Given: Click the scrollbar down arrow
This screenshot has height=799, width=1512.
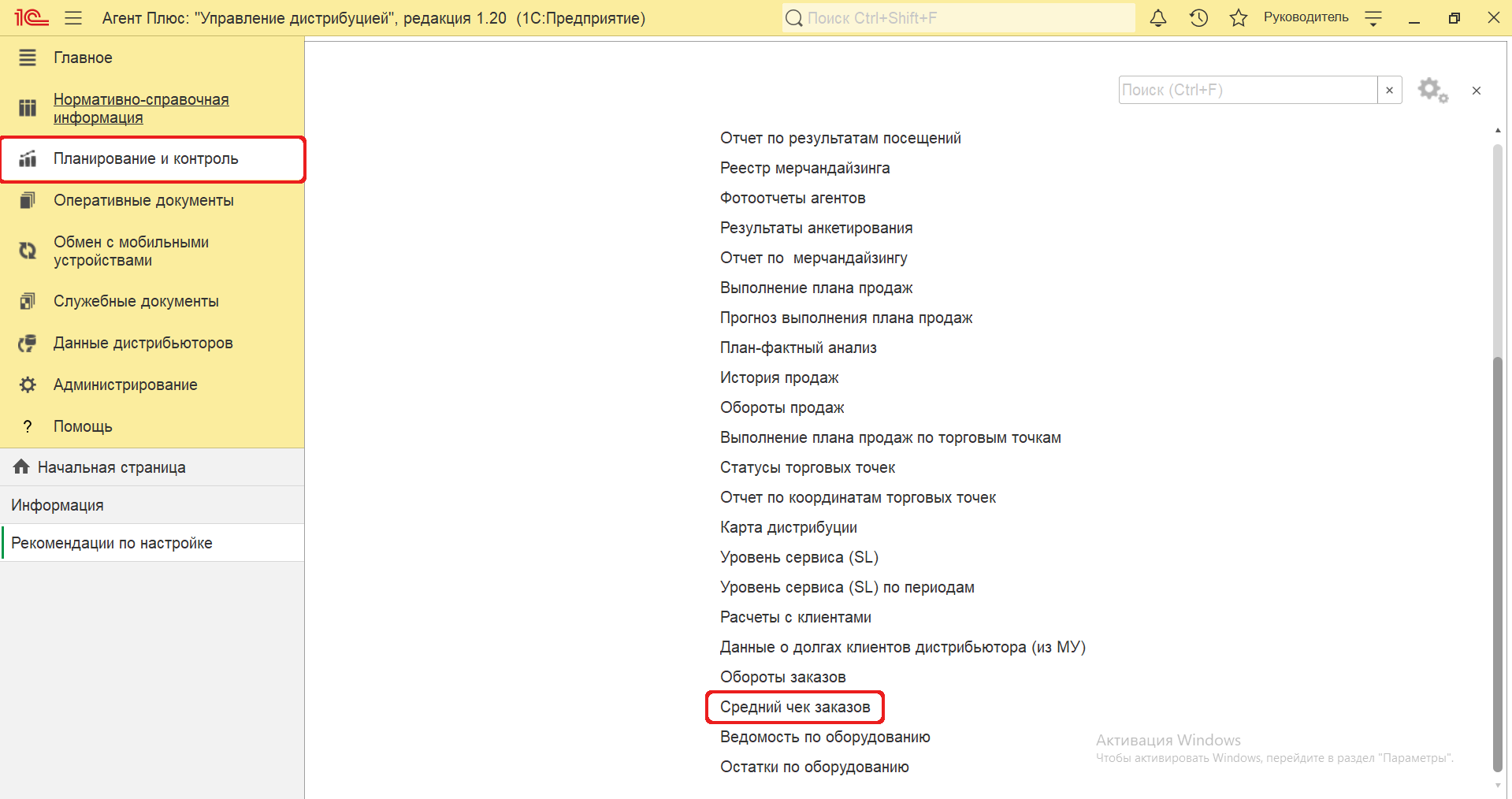Looking at the screenshot, I should coord(1497,786).
